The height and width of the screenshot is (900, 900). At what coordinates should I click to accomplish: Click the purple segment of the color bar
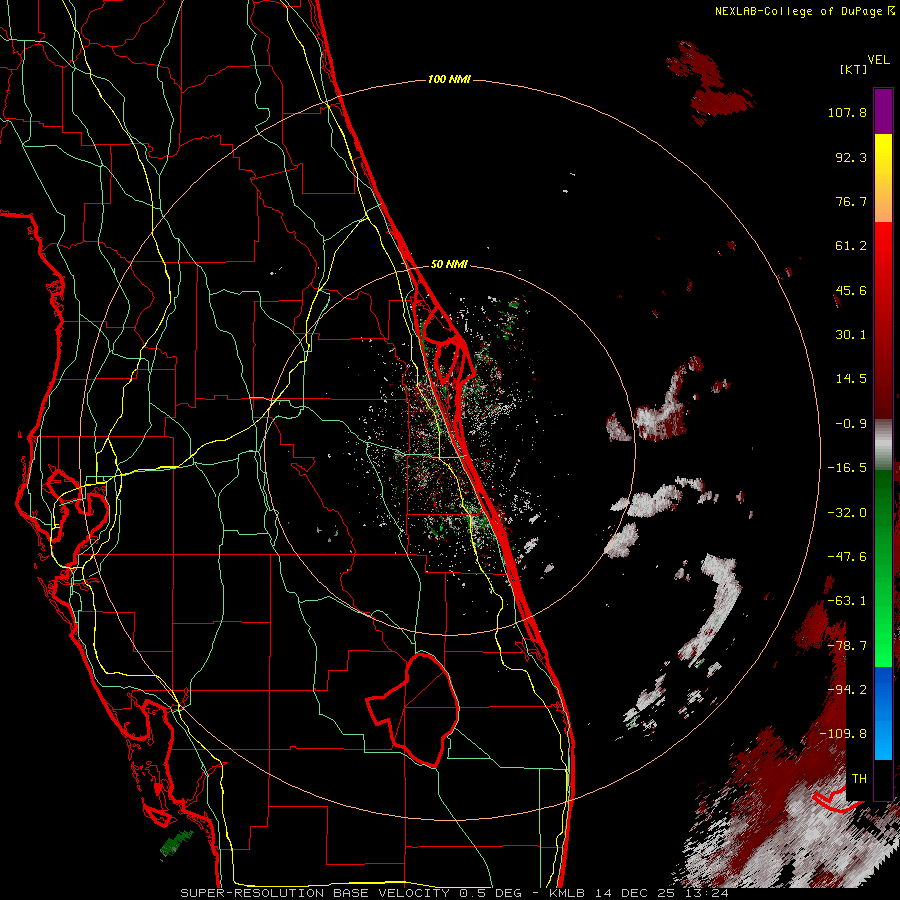tap(883, 111)
